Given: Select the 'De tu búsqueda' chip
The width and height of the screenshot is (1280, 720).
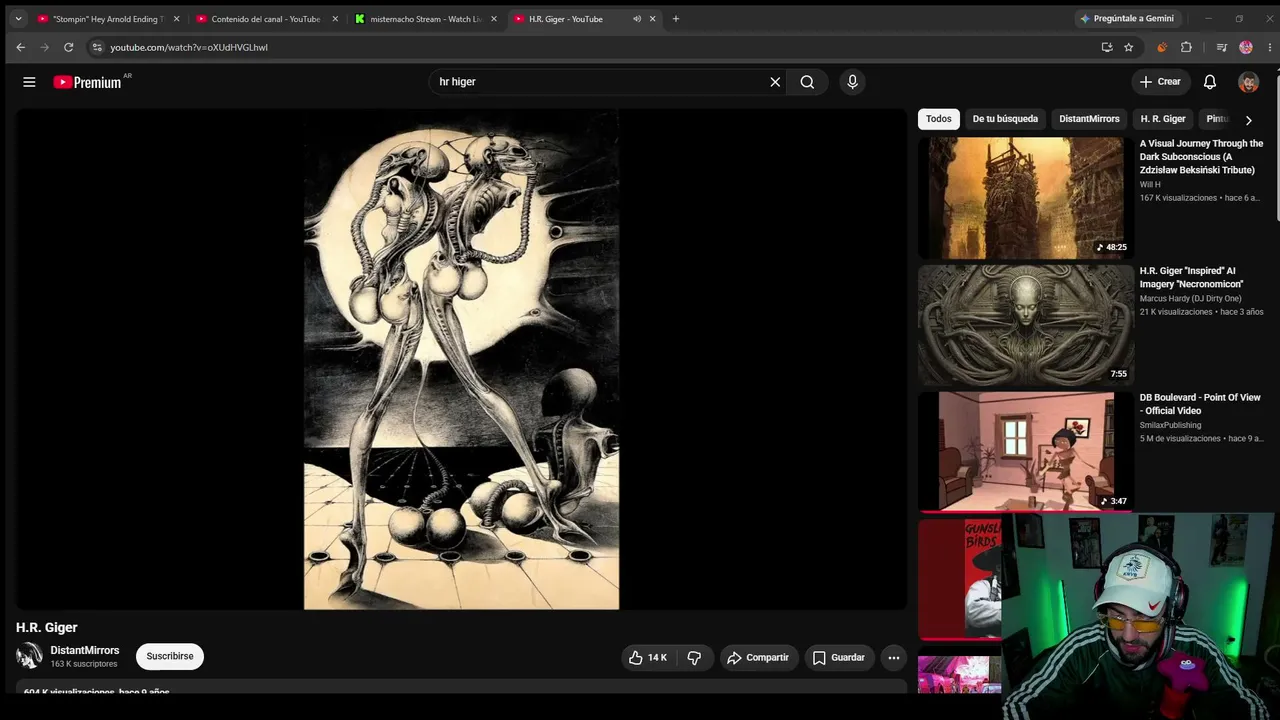Looking at the screenshot, I should click(1005, 119).
